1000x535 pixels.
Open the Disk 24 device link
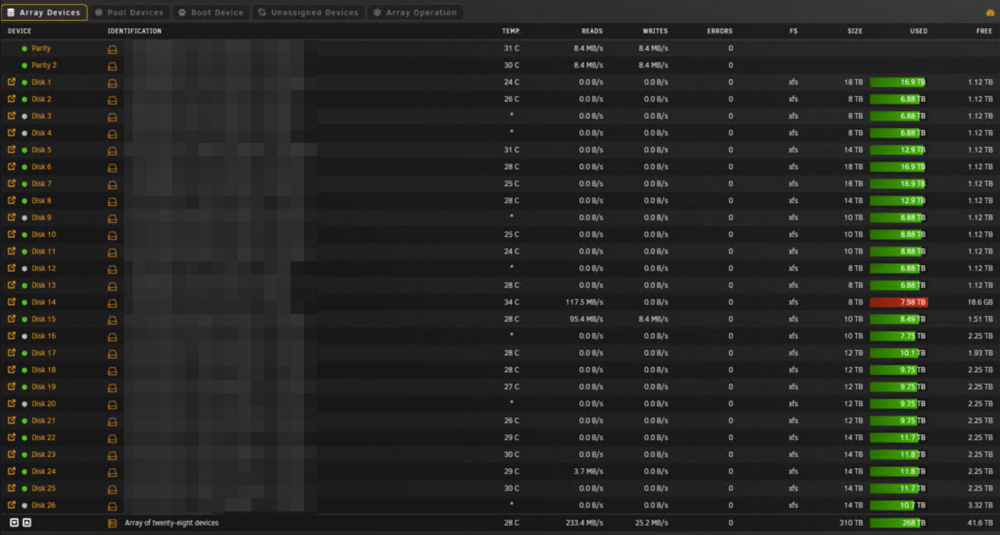43,471
